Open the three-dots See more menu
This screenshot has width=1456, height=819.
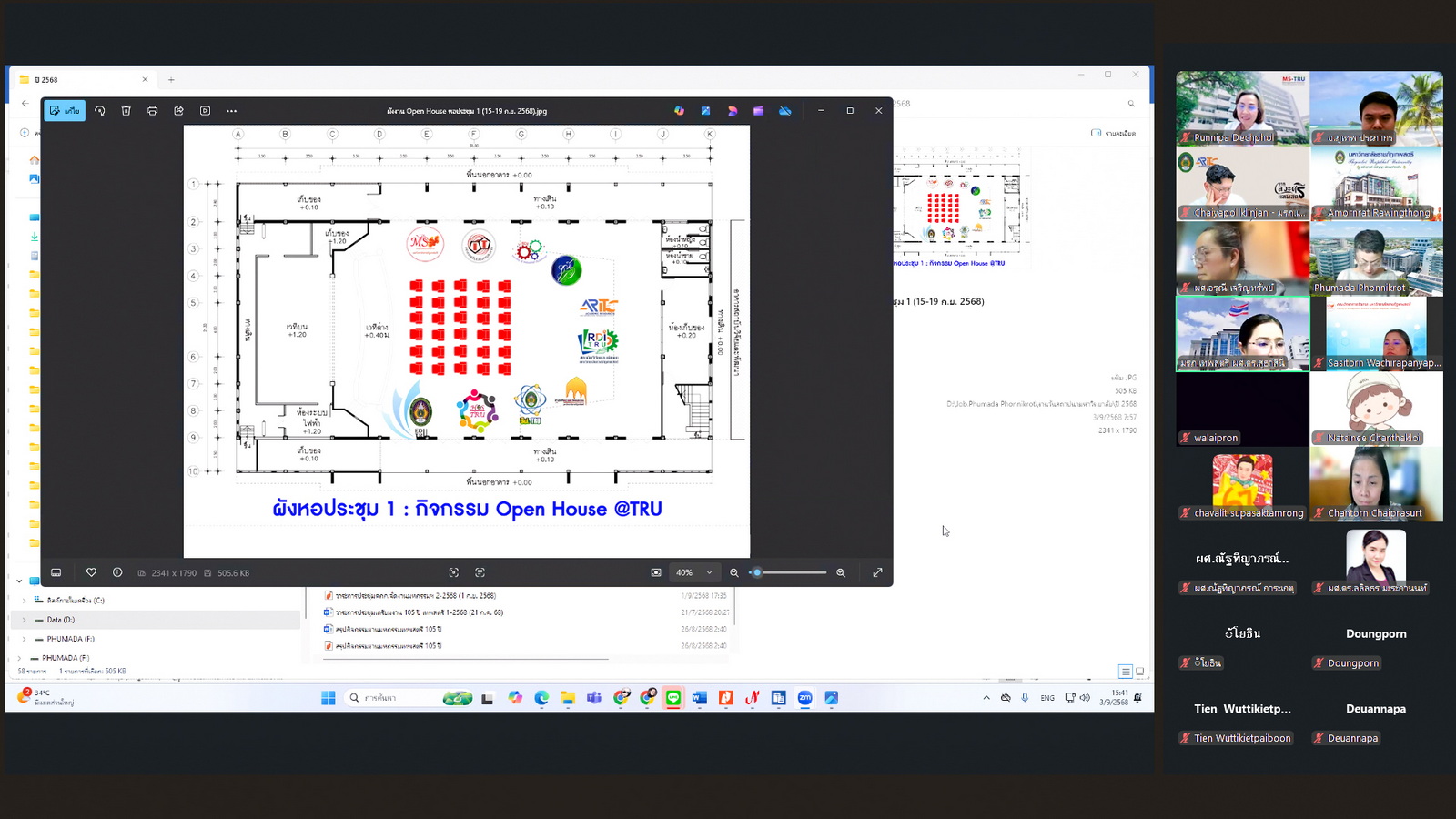pos(232,111)
